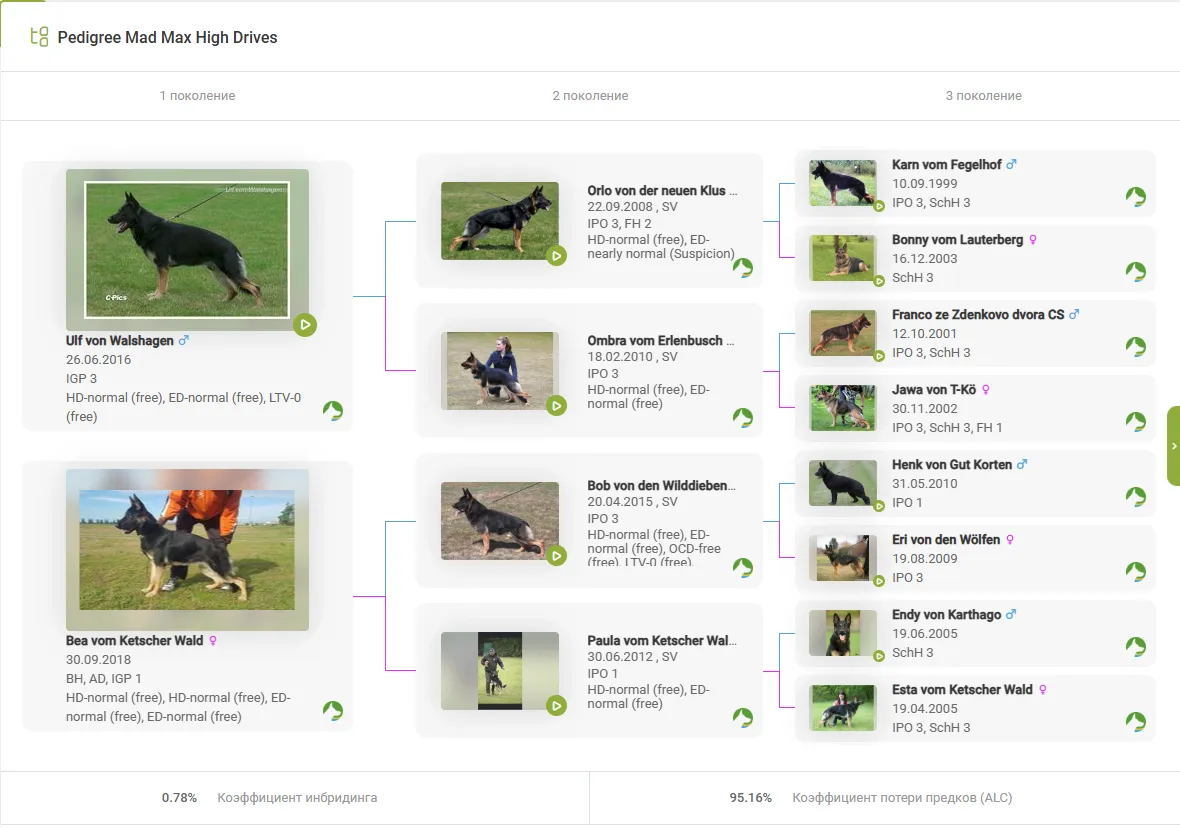Click green leaf icon next to Jawa von T-Kö
Viewport: 1180px width, 827px height.
click(1135, 422)
